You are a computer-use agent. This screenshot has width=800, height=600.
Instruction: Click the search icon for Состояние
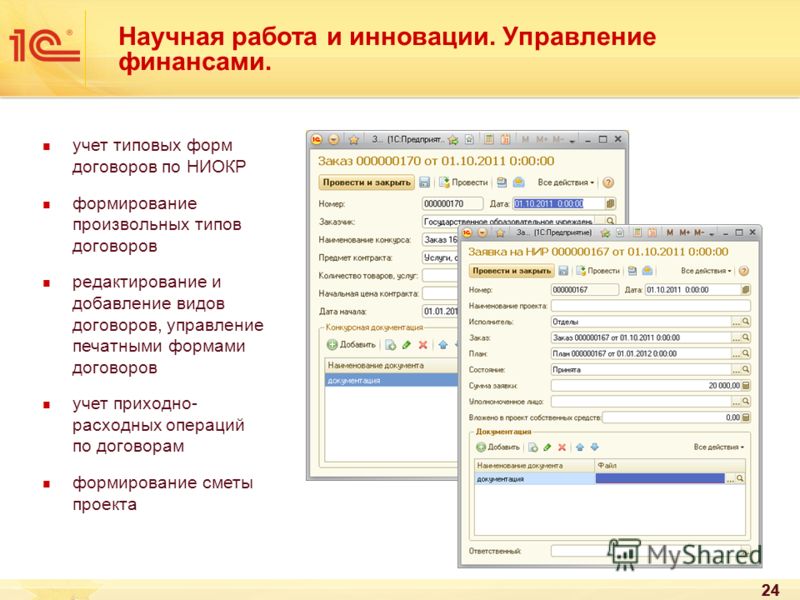click(x=745, y=369)
